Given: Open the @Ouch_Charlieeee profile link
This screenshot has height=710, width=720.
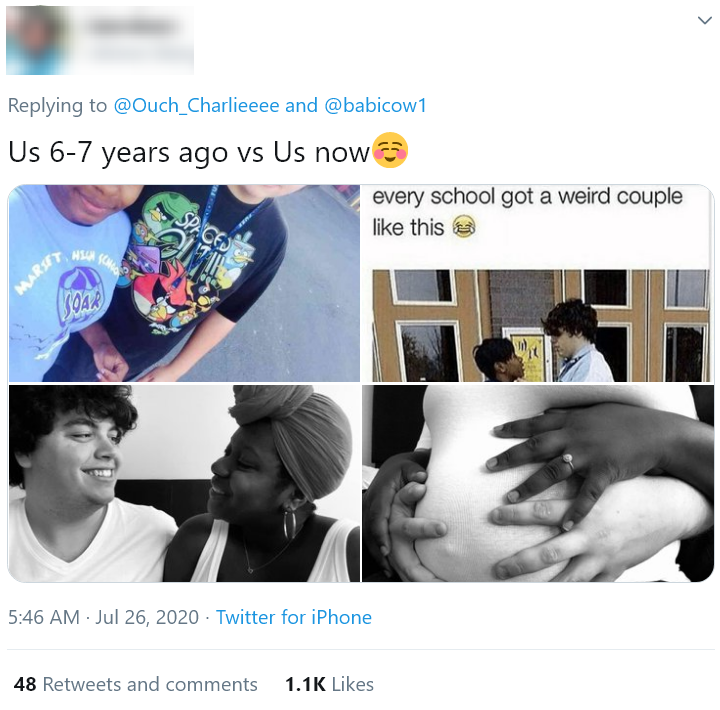Looking at the screenshot, I should click(x=196, y=106).
